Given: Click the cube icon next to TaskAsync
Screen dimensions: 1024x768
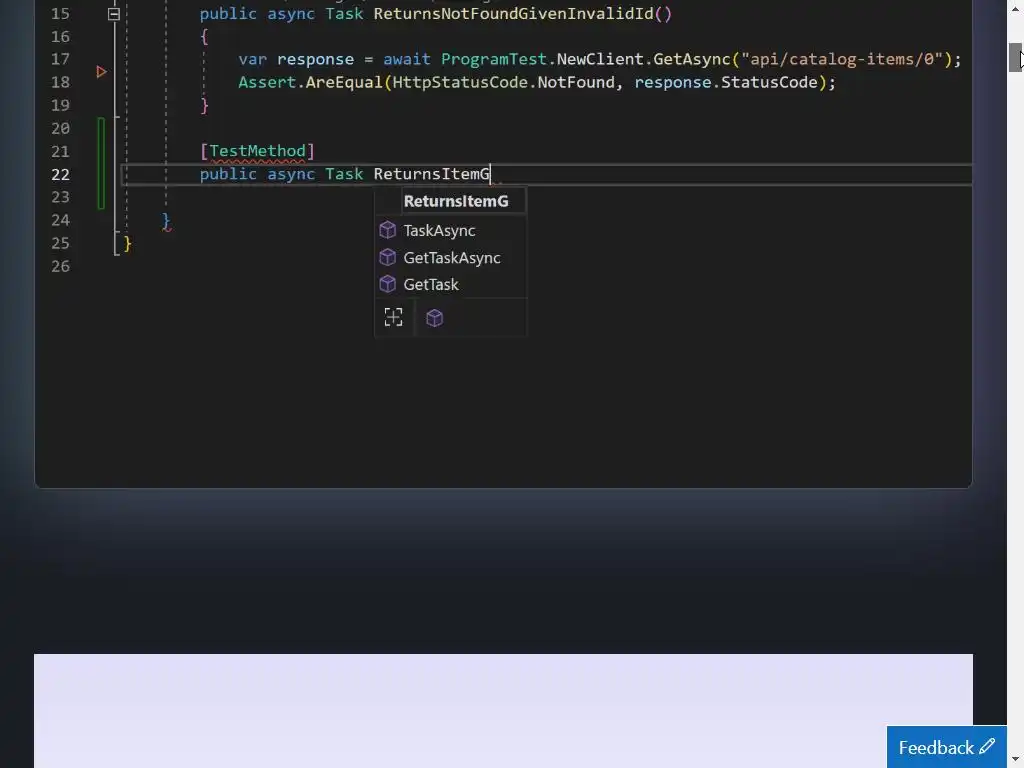Looking at the screenshot, I should pyautogui.click(x=387, y=230).
